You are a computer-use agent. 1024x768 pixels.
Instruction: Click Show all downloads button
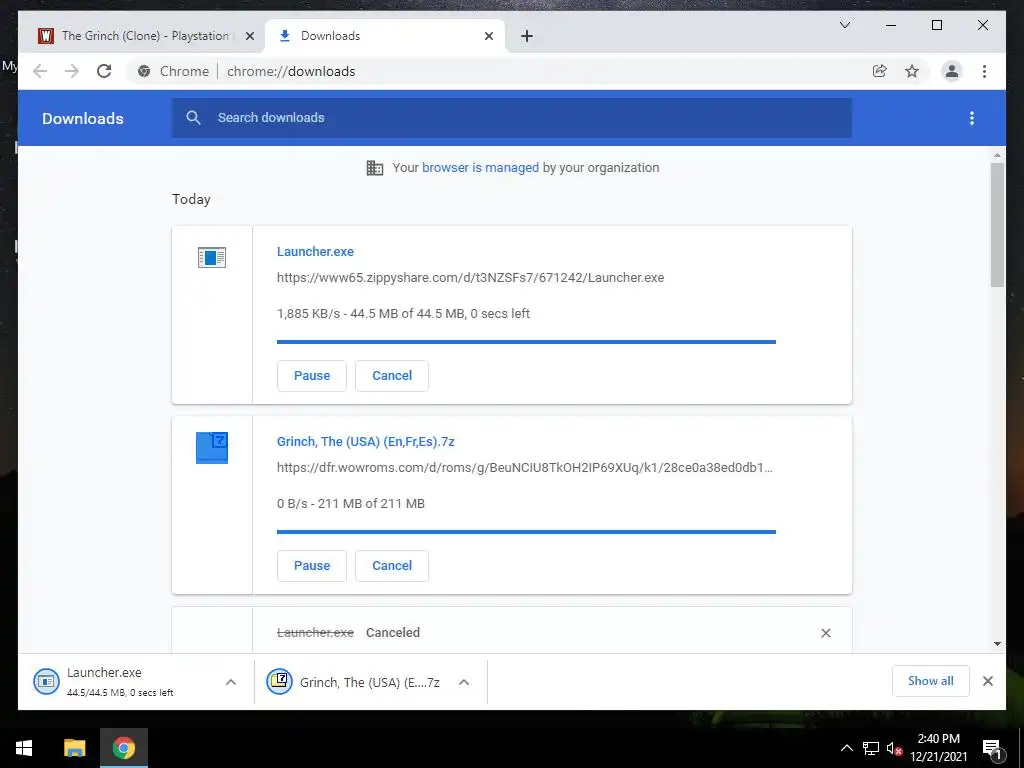pyautogui.click(x=931, y=681)
